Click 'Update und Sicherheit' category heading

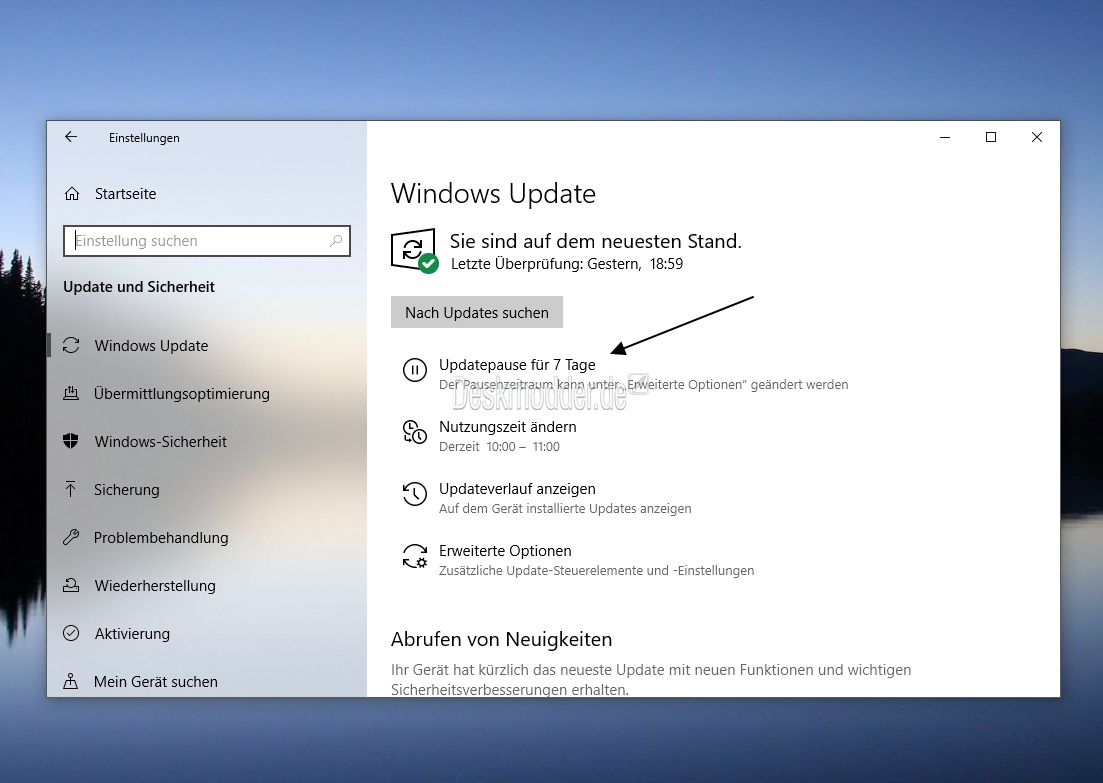click(x=139, y=286)
